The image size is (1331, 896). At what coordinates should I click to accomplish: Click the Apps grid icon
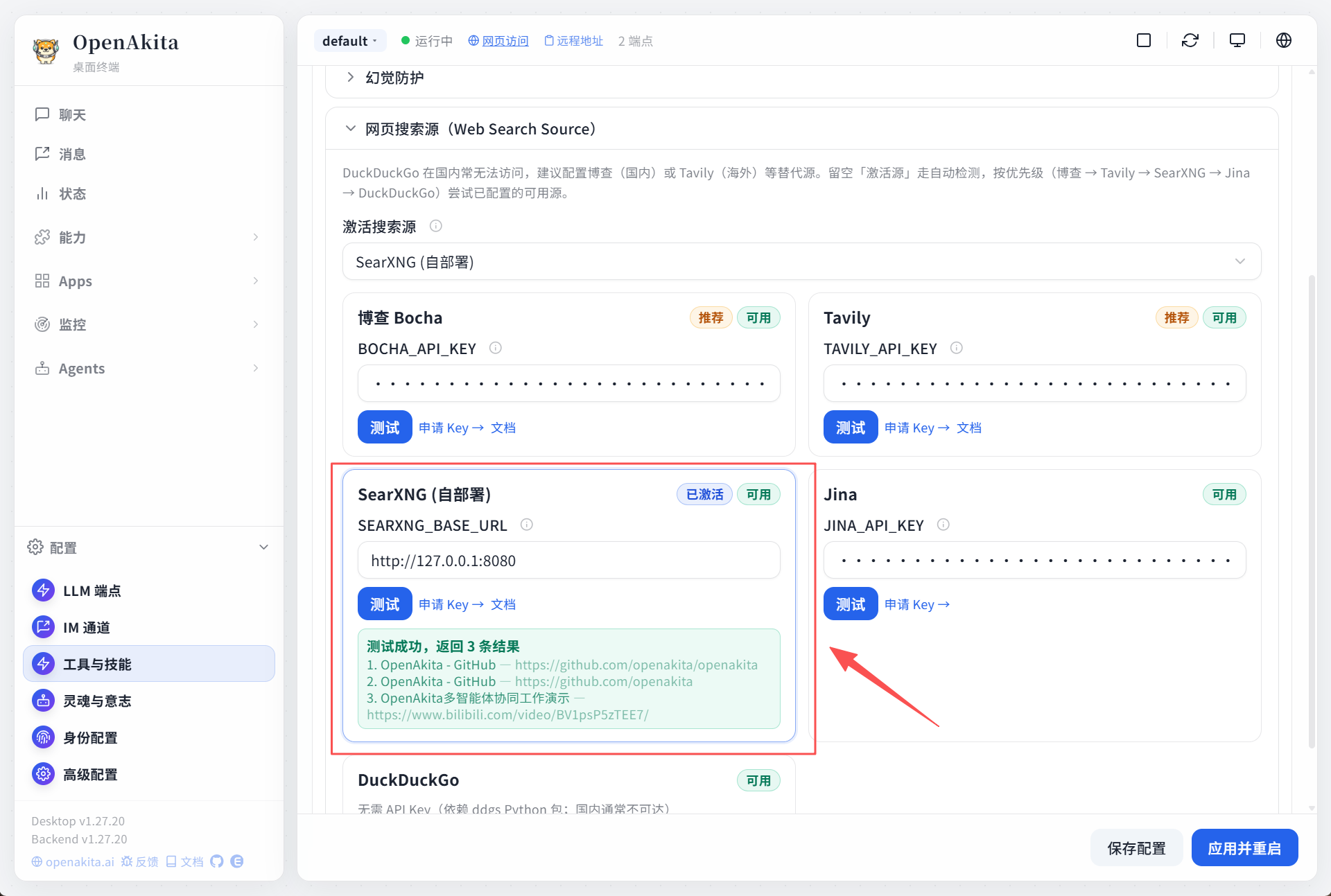[42, 281]
